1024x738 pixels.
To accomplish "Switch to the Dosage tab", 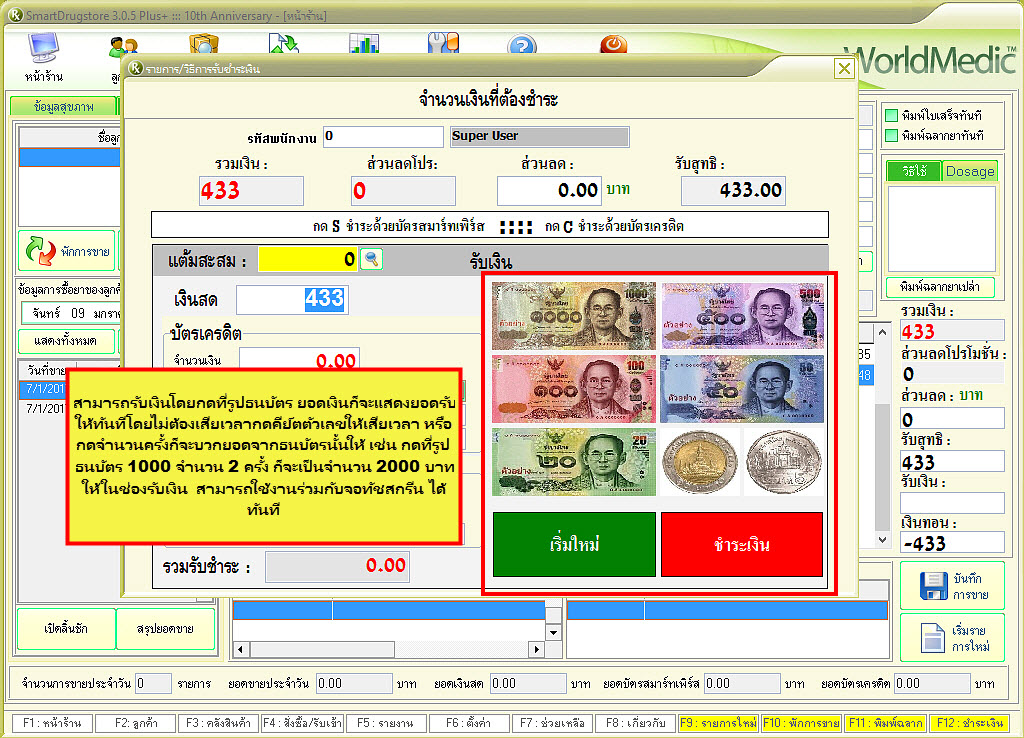I will tap(970, 171).
